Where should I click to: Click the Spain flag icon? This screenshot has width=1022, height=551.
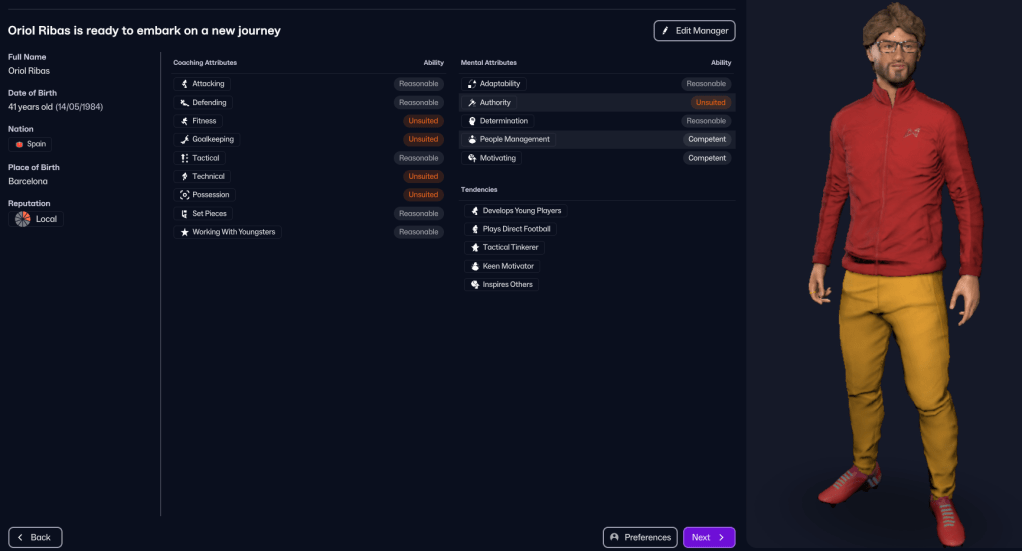click(19, 144)
